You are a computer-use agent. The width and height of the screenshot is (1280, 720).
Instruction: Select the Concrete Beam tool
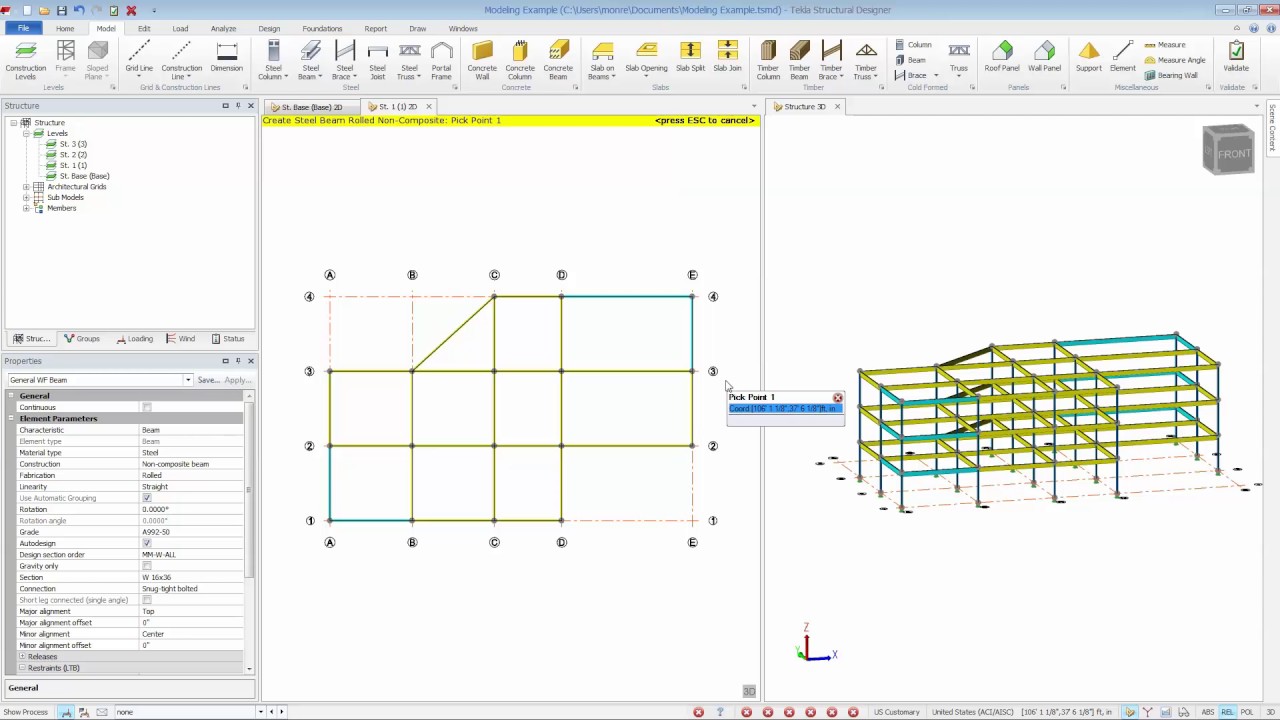point(558,60)
